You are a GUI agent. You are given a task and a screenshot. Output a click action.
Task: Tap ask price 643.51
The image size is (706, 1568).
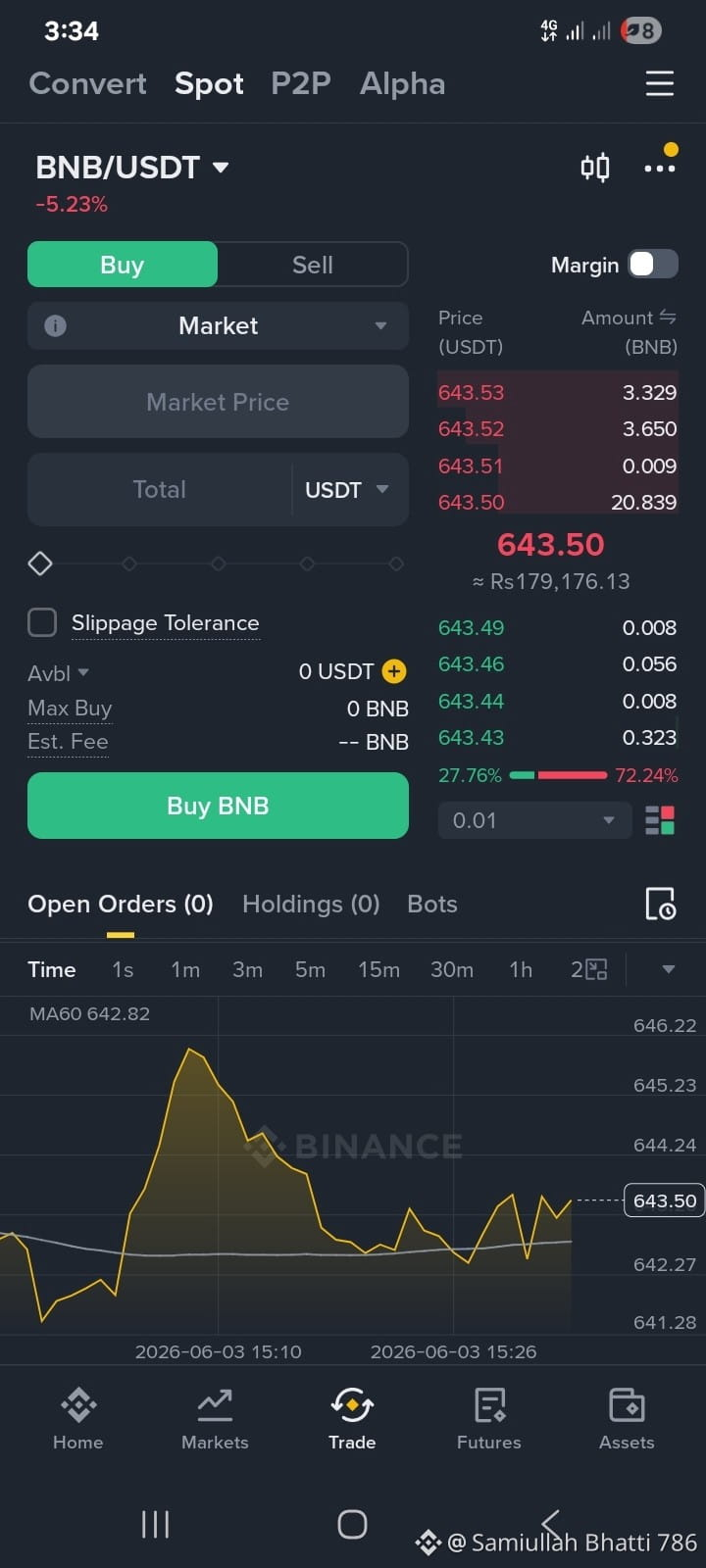470,465
